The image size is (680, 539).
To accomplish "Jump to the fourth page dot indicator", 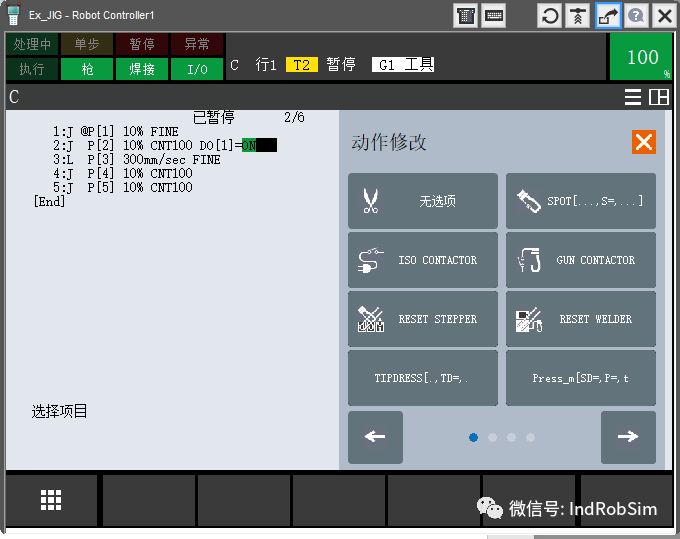I will coord(530,438).
